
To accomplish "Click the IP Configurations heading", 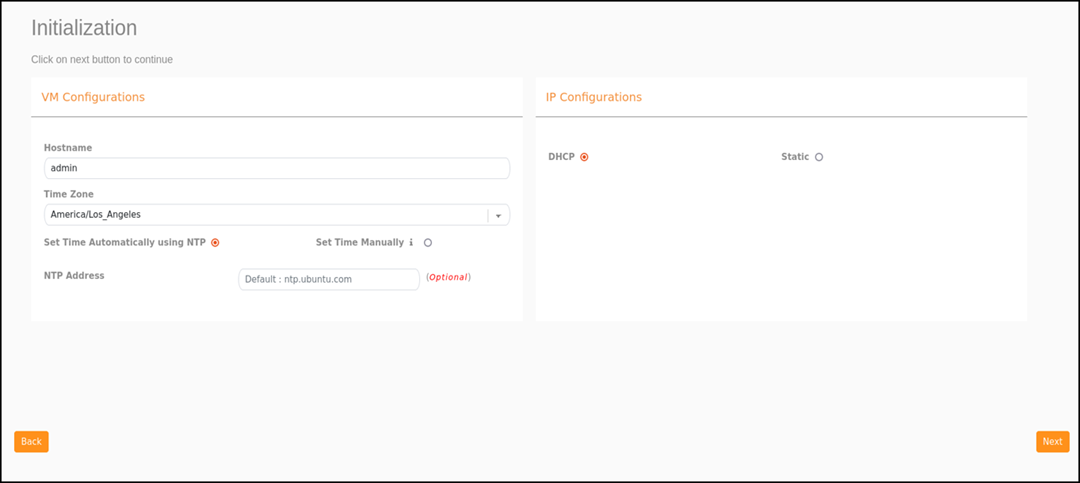I will pos(594,97).
